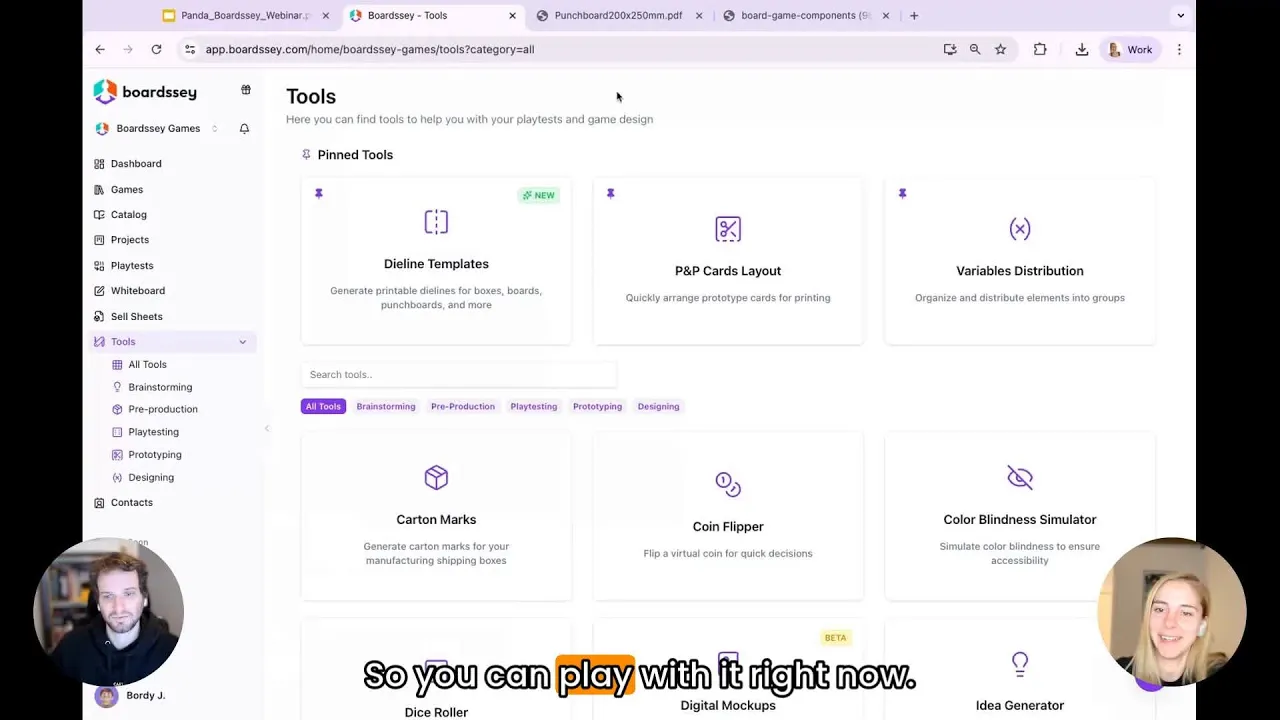Click the Color Blindness Simulator title
The image size is (1280, 720).
[1020, 520]
